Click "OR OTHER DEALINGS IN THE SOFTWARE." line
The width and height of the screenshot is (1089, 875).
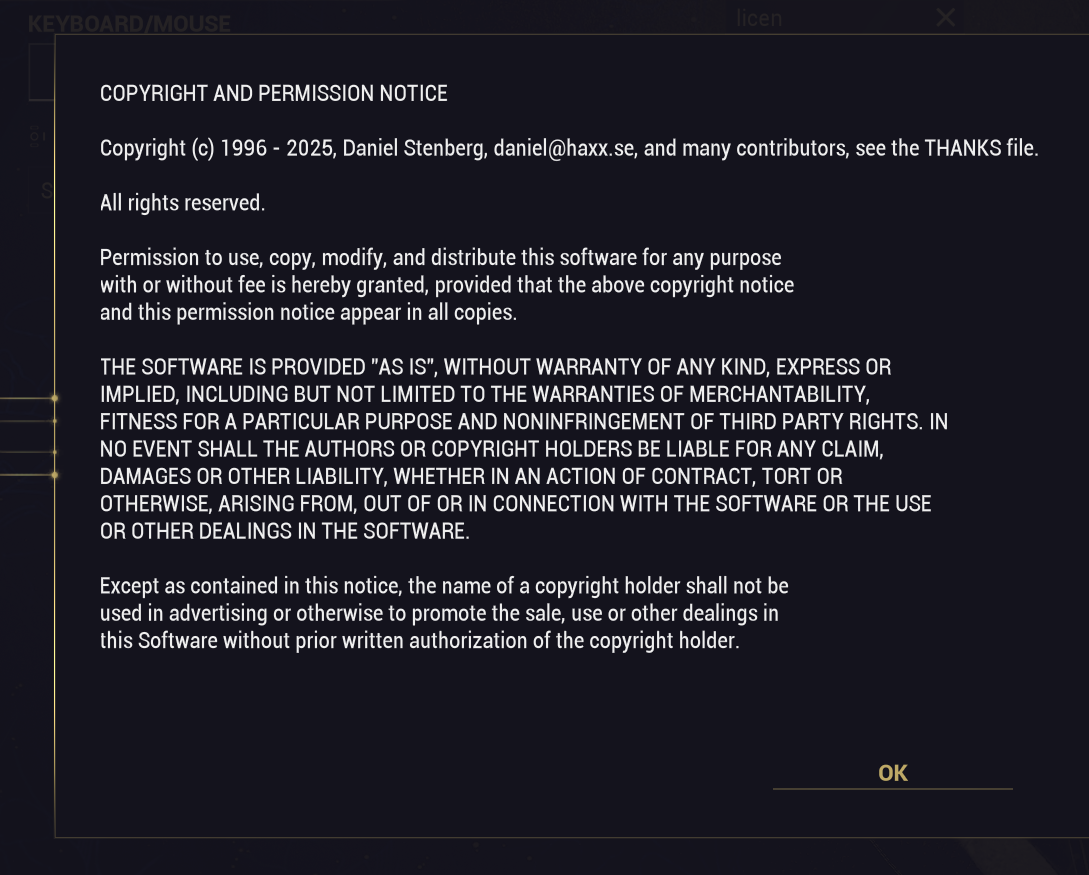284,531
